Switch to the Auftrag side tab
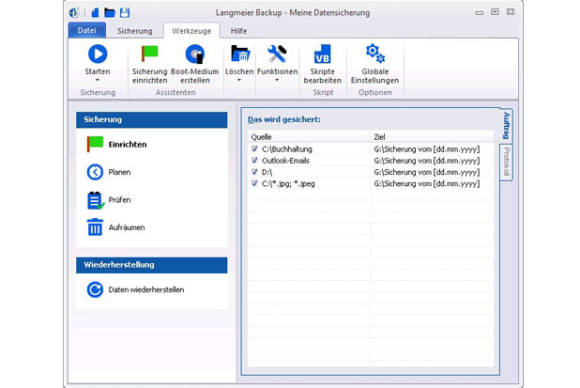Viewport: 580px width, 388px height. (506, 126)
